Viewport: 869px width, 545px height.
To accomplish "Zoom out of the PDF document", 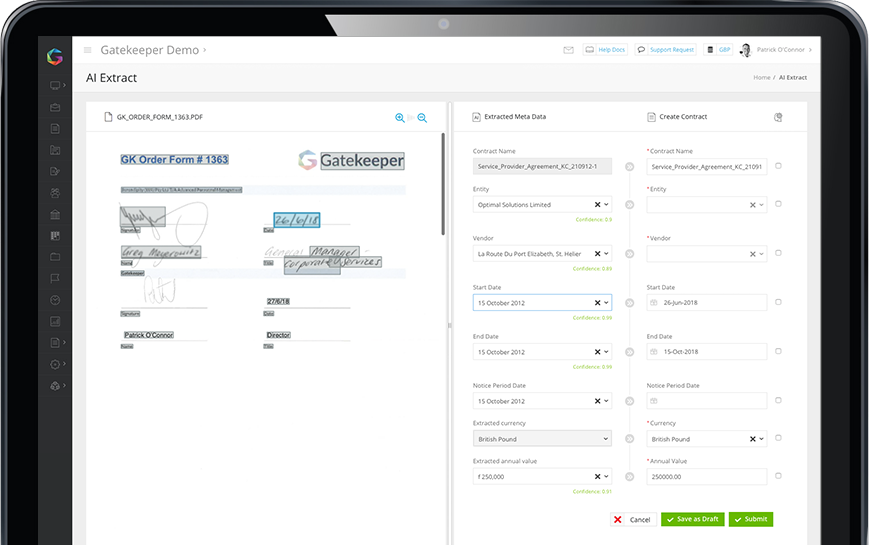I will coord(422,118).
